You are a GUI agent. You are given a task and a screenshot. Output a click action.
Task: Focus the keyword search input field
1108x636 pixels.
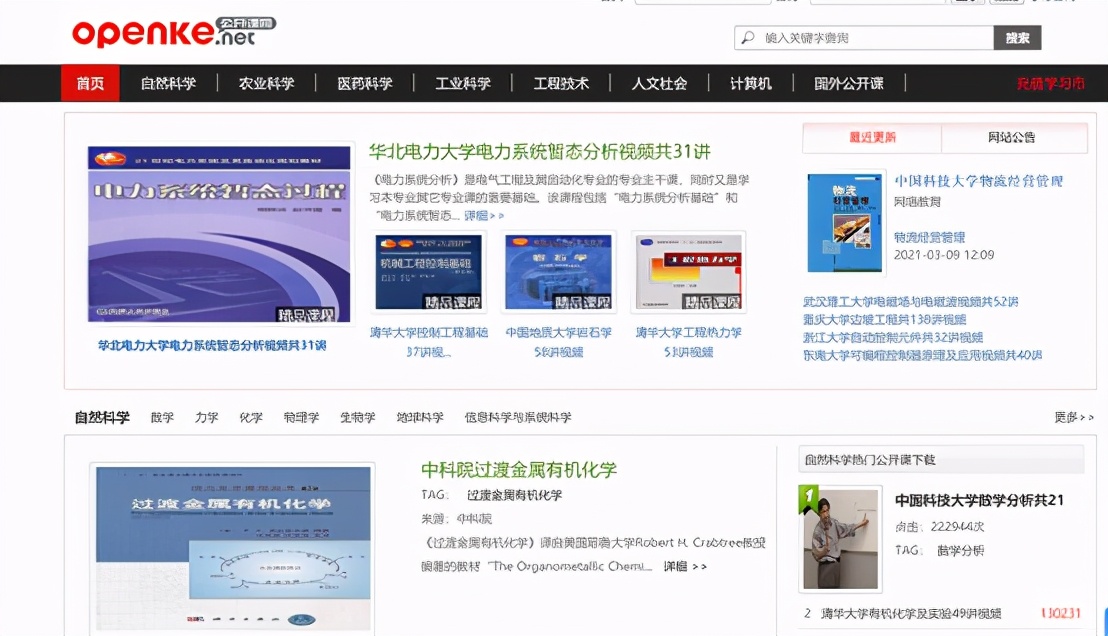(864, 37)
